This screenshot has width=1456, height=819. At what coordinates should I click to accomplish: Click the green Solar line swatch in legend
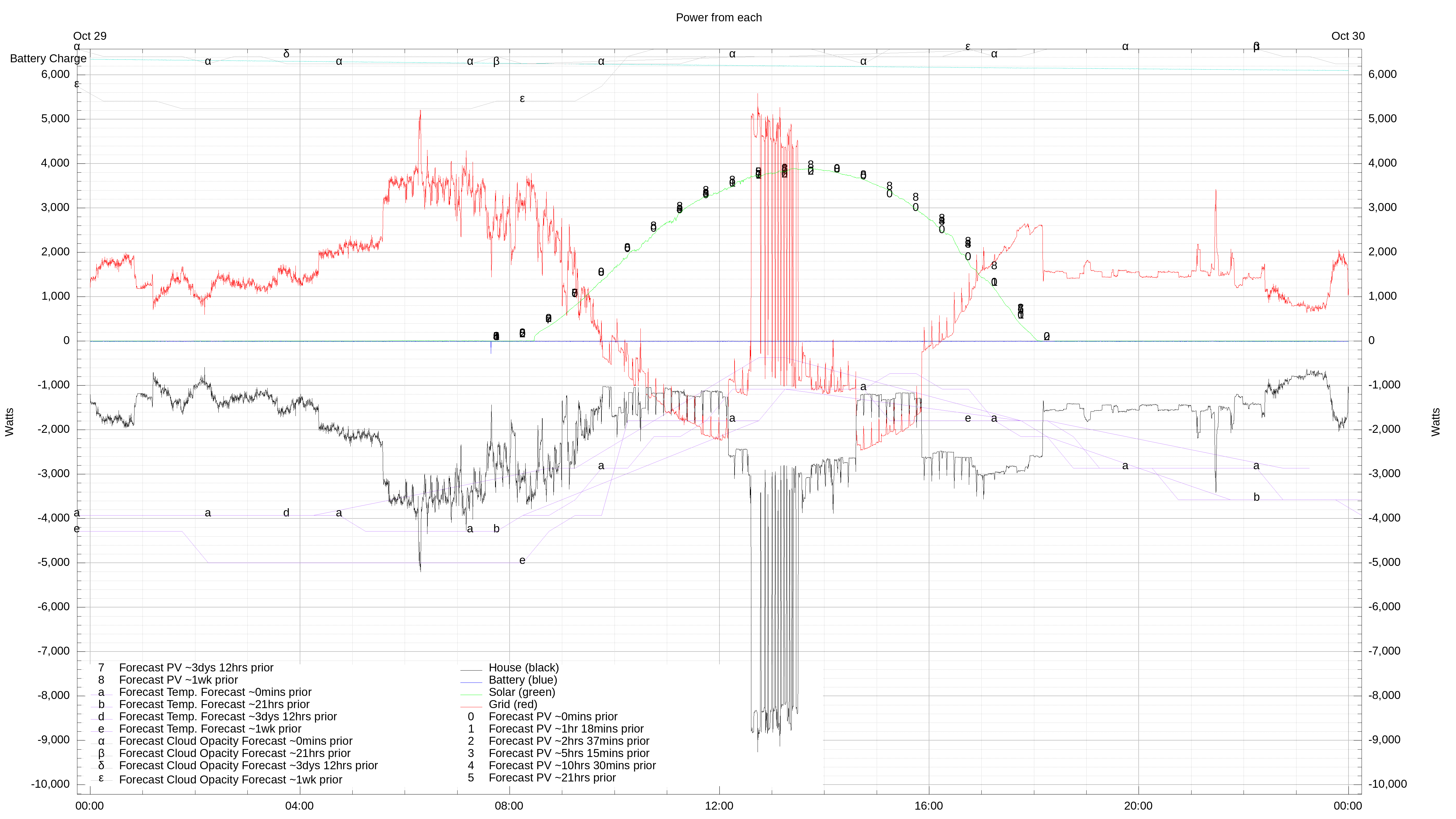(x=471, y=695)
